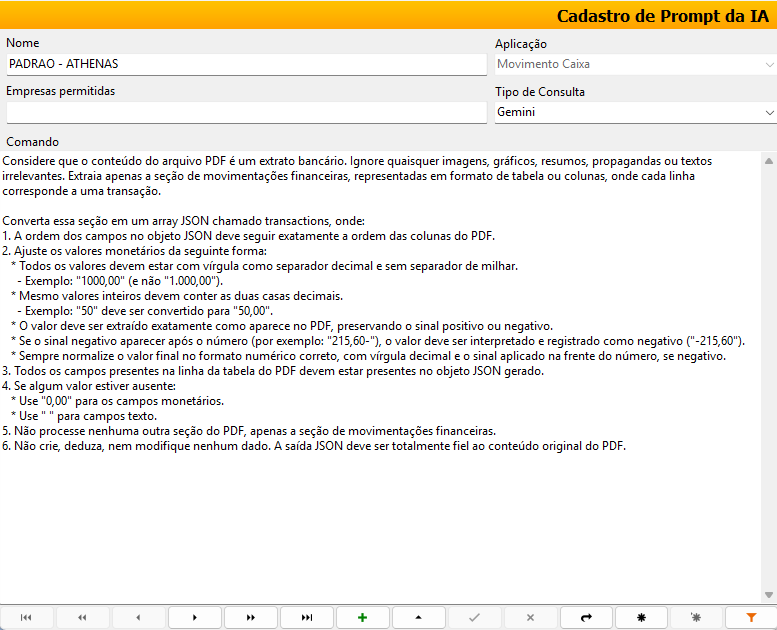Viewport: 777px width, 630px height.
Task: Go to the first record navigation button
Action: point(26,618)
